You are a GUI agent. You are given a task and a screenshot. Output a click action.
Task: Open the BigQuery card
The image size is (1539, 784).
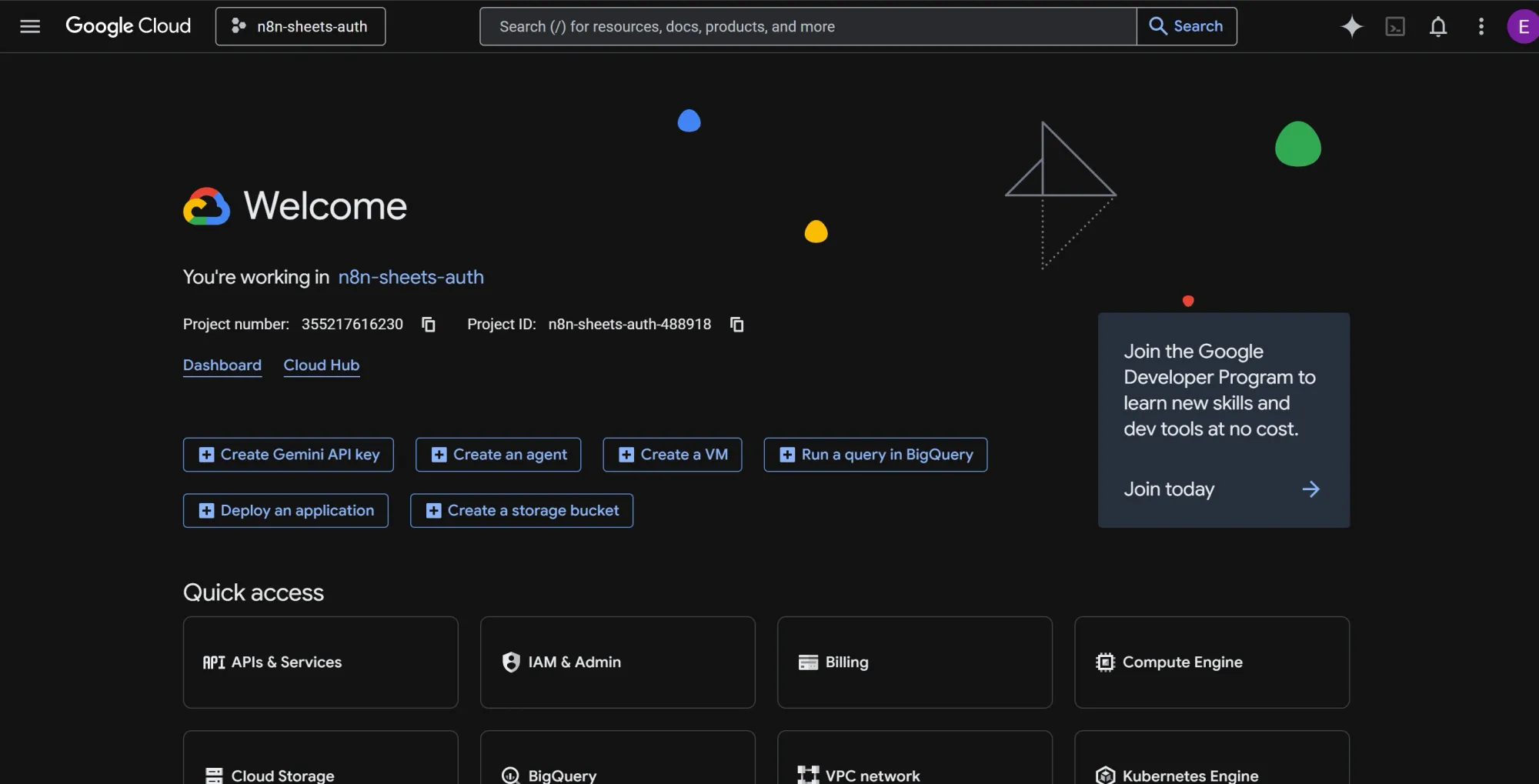(x=618, y=758)
